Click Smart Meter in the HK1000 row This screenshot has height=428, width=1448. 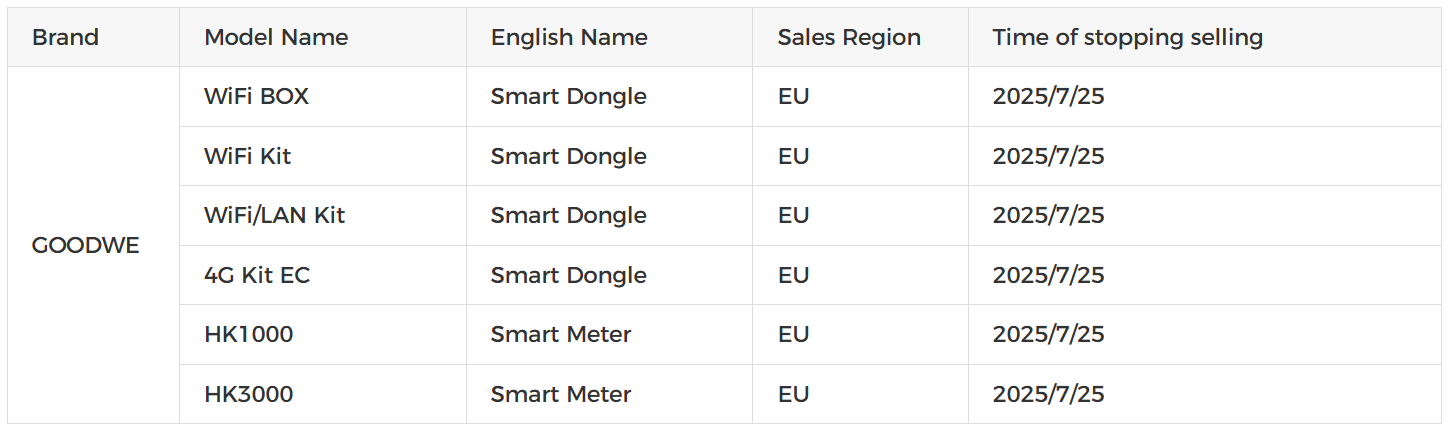560,335
